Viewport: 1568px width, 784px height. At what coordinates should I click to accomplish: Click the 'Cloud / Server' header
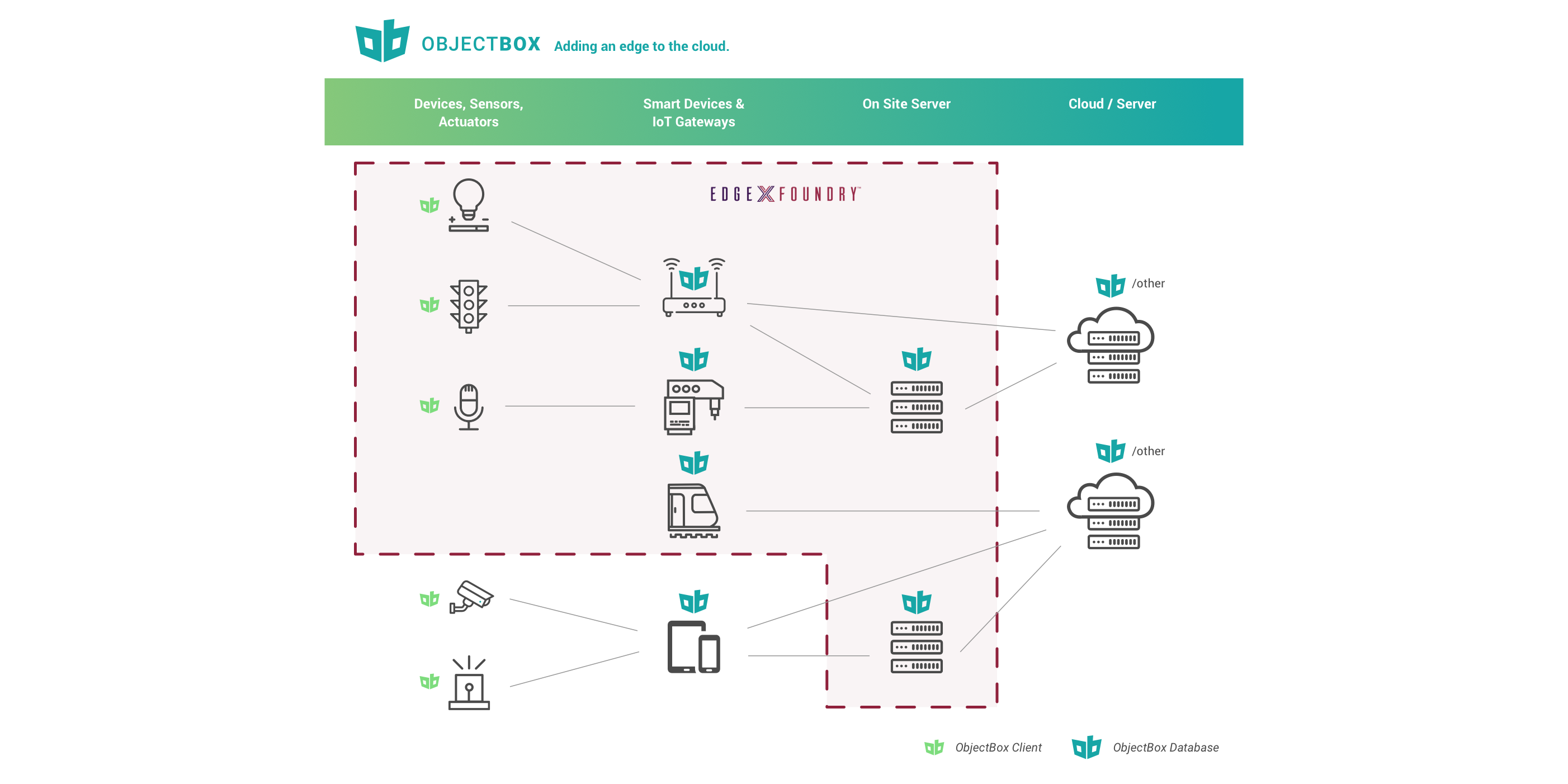(x=1112, y=104)
